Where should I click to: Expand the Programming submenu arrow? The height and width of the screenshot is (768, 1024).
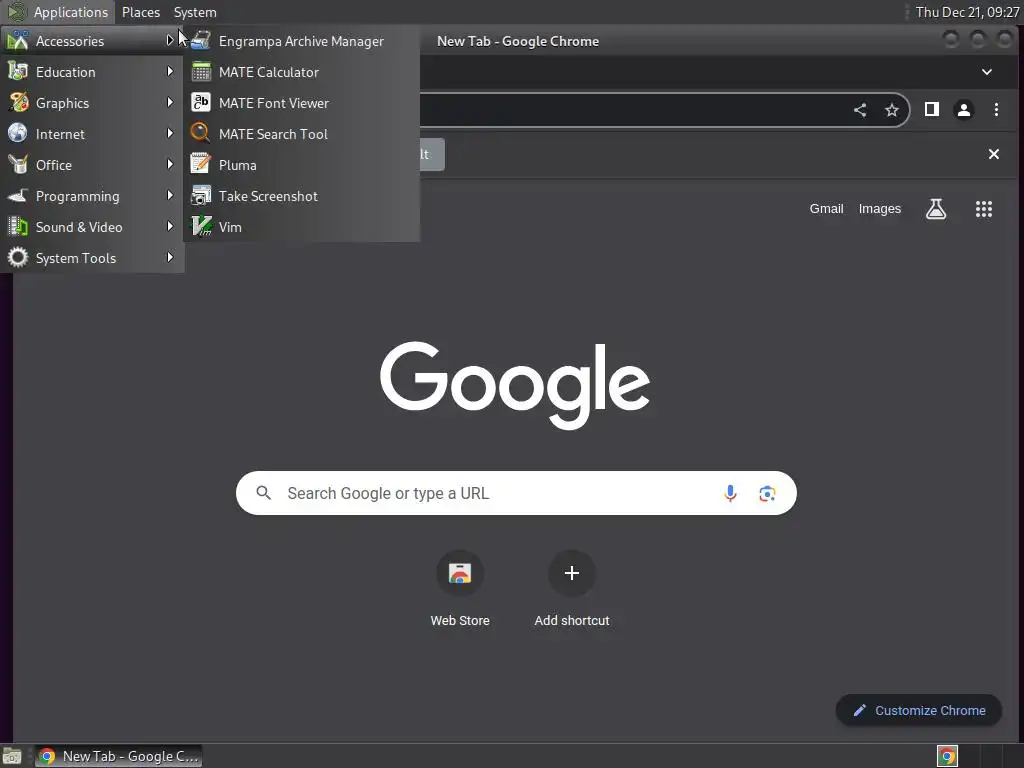point(170,195)
